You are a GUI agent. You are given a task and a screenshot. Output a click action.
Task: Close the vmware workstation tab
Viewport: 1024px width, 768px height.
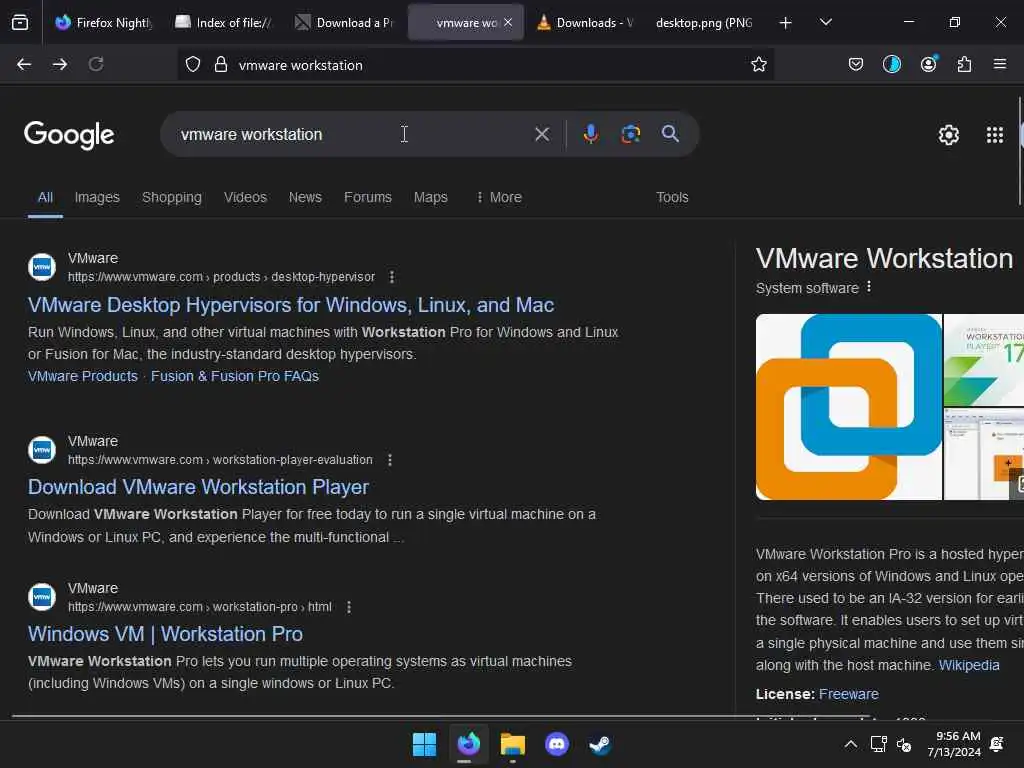(x=508, y=23)
